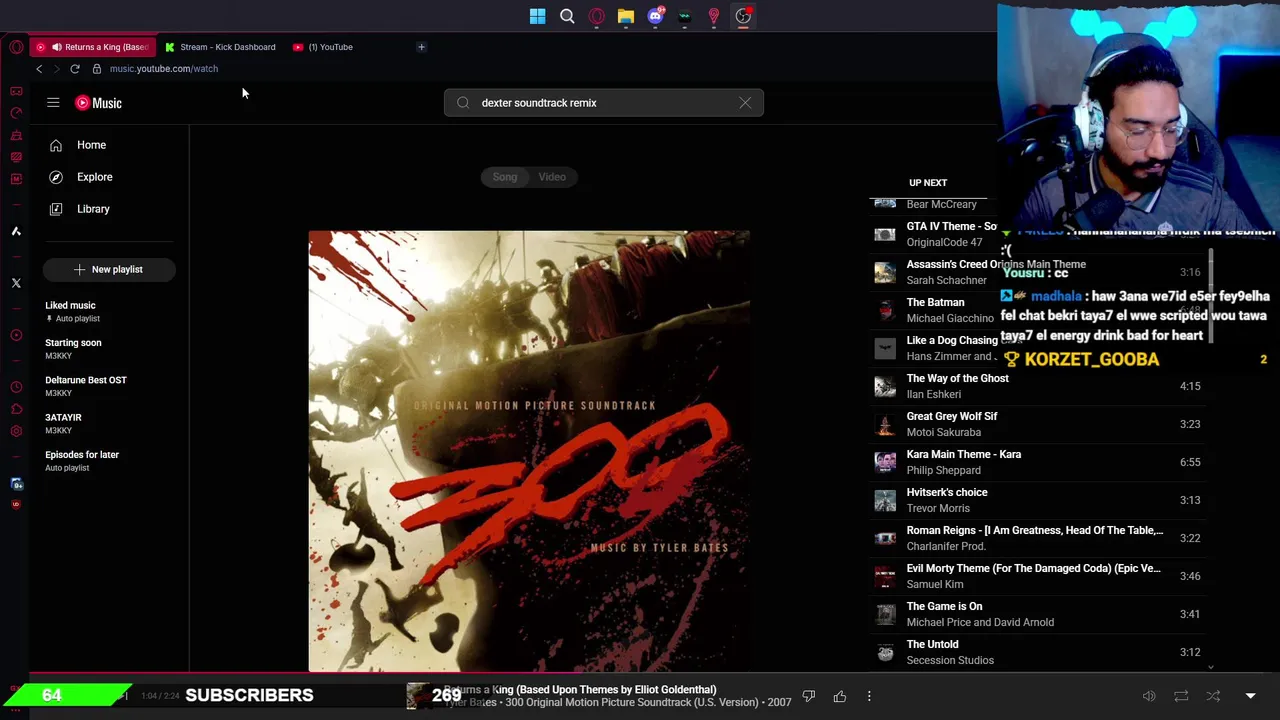
Task: Open Discord from taskbar
Action: click(655, 16)
